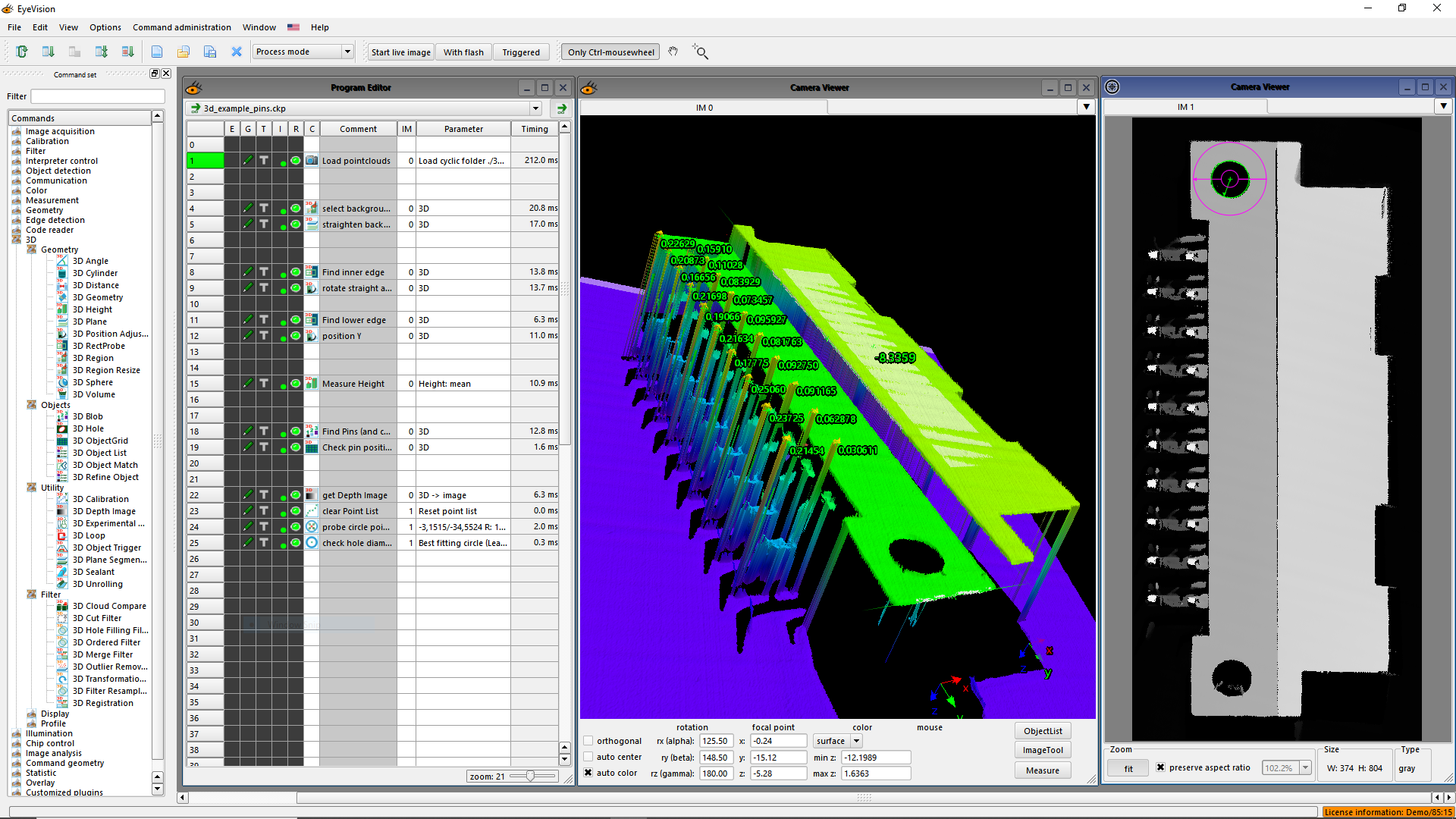1456x819 pixels.
Task: Click the green arrow next to 3d_example_pins.ckp
Action: click(562, 108)
